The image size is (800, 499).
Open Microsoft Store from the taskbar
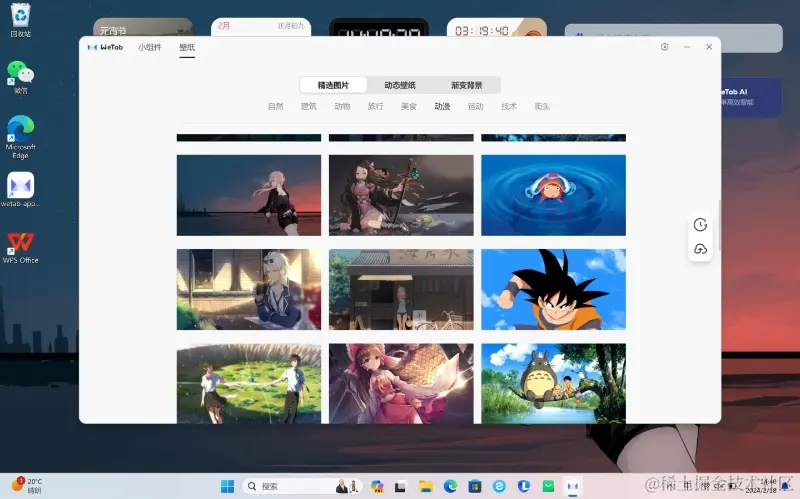pyautogui.click(x=474, y=486)
